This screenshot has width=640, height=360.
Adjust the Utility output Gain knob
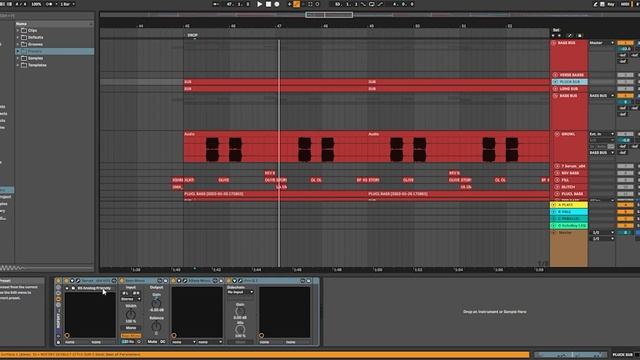point(156,303)
